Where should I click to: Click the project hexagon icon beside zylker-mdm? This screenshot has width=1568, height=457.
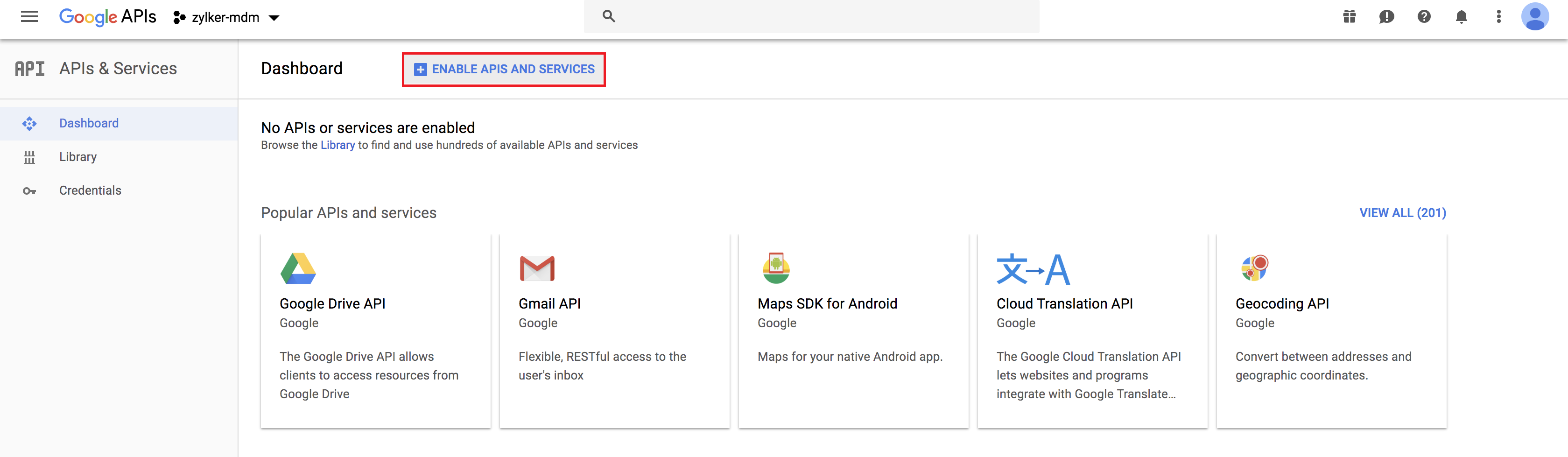[179, 18]
